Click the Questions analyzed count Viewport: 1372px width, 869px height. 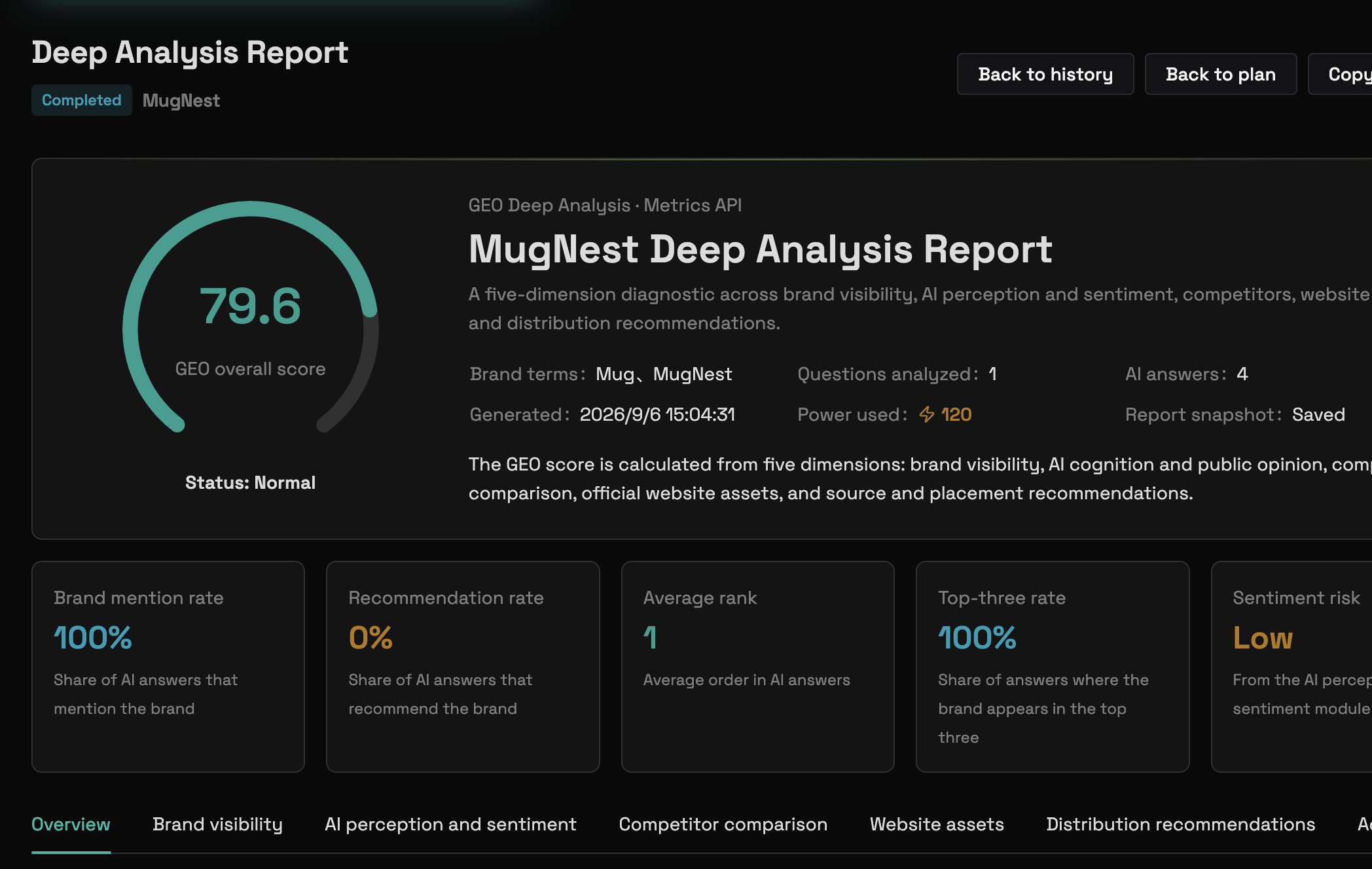992,374
